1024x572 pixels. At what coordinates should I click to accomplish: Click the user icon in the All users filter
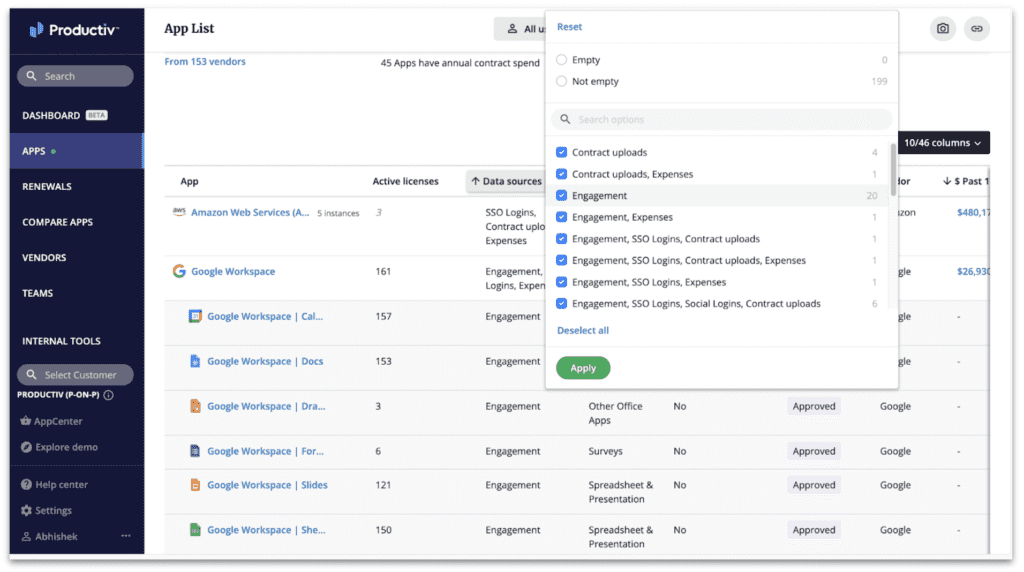click(512, 29)
